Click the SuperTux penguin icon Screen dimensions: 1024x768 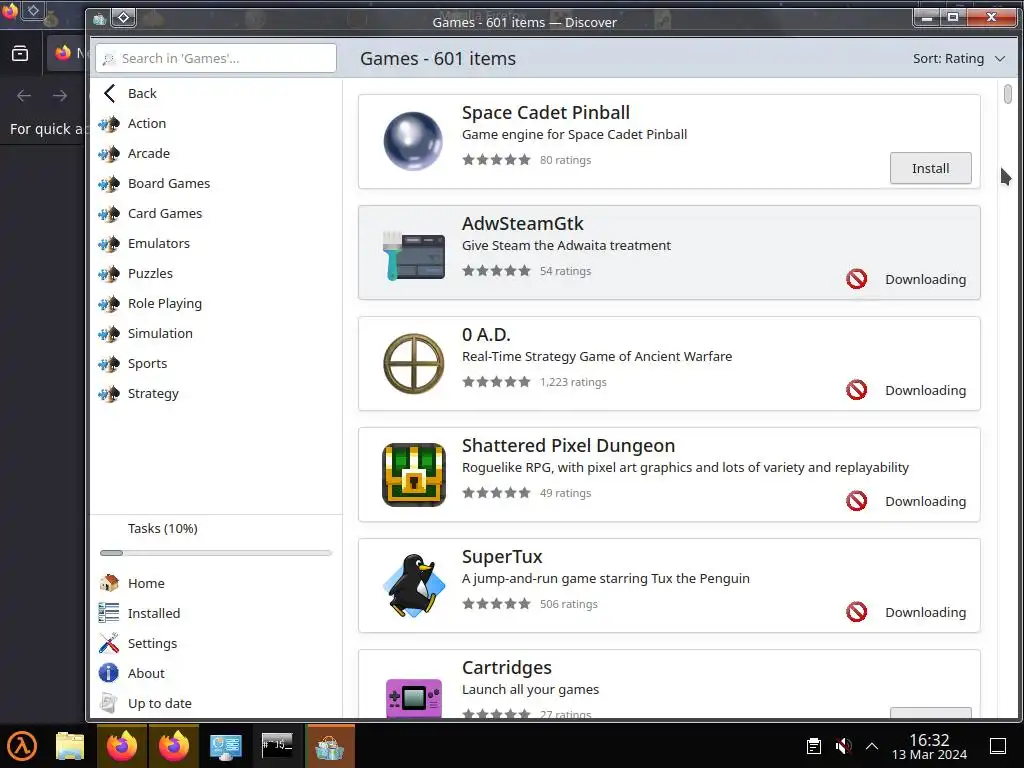[x=413, y=586]
